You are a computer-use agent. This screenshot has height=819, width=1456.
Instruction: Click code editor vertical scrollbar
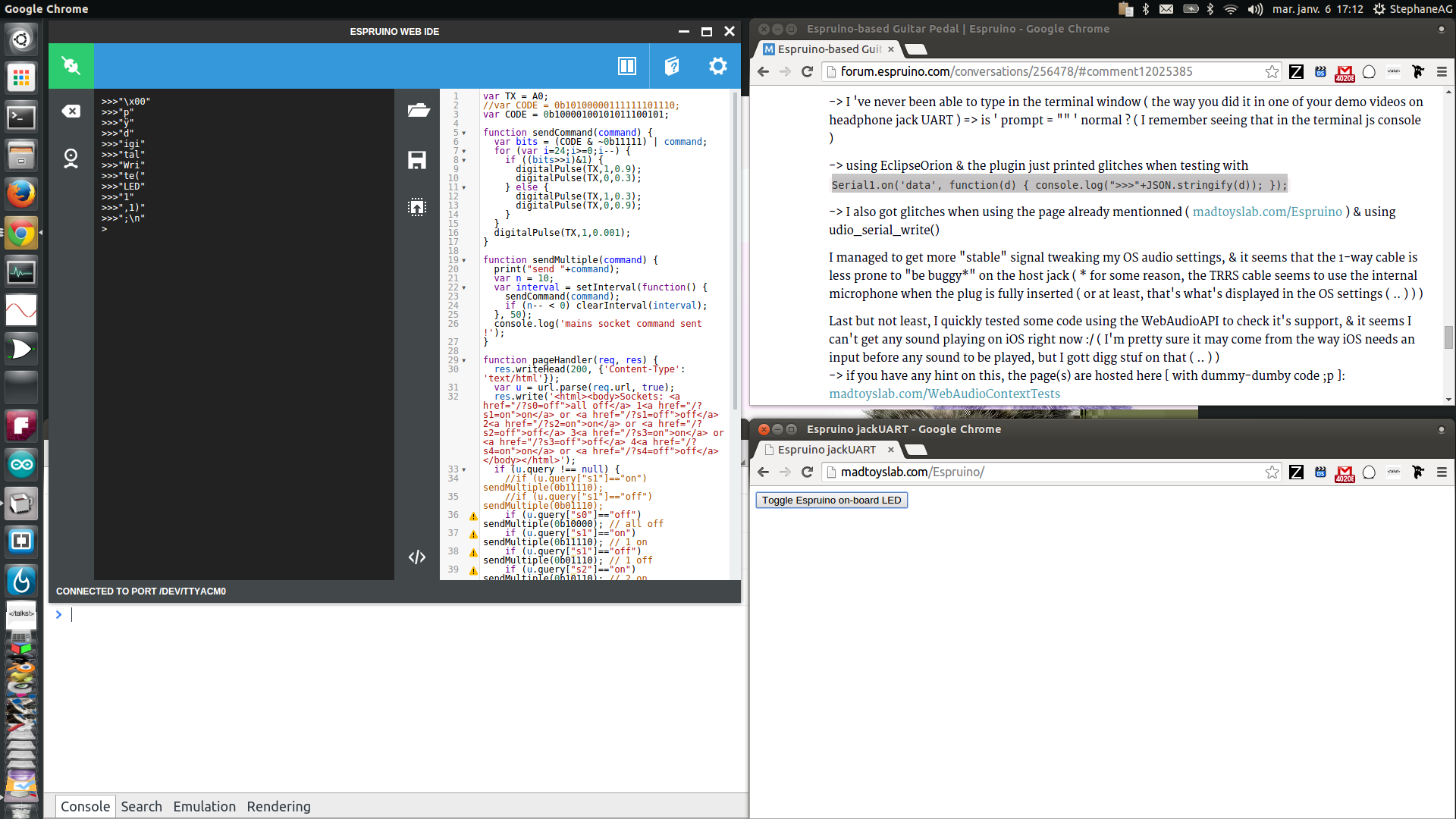point(735,250)
